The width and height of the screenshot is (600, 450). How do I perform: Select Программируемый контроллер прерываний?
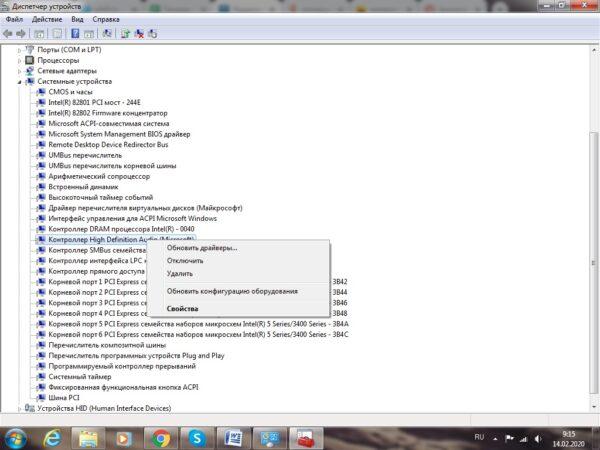pyautogui.click(x=122, y=366)
